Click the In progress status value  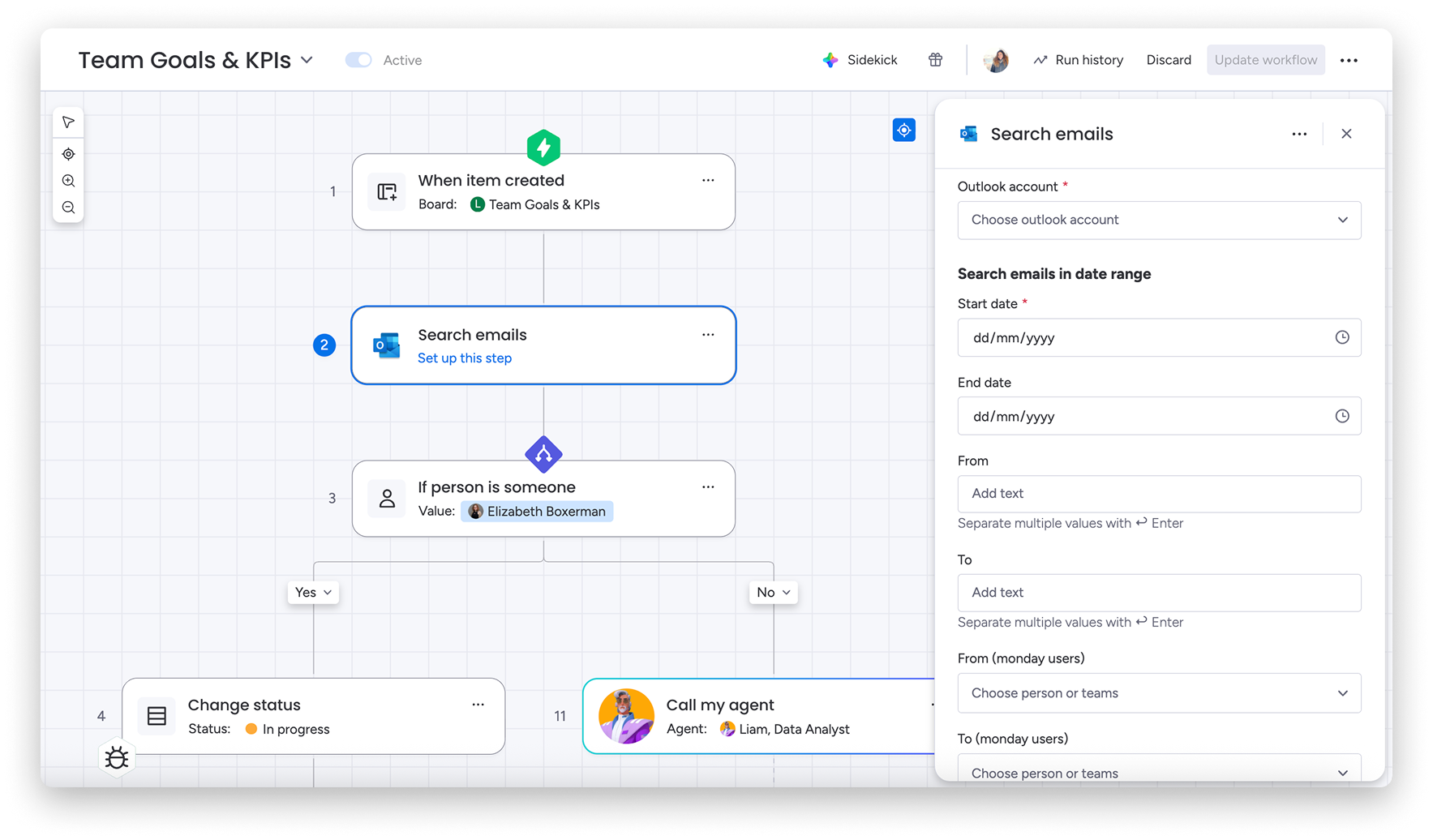click(287, 729)
